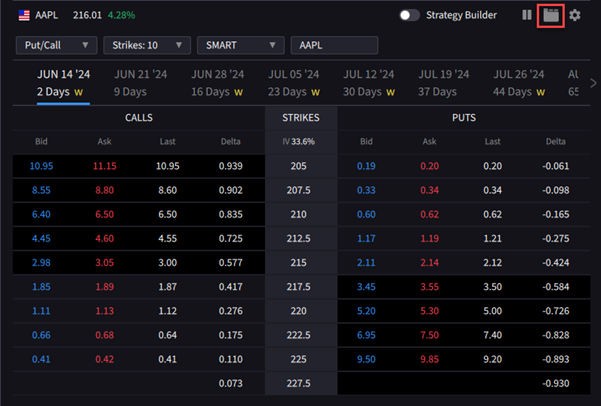This screenshot has height=406, width=601.
Task: Click put ask 5.30 at strike 220
Action: point(429,311)
